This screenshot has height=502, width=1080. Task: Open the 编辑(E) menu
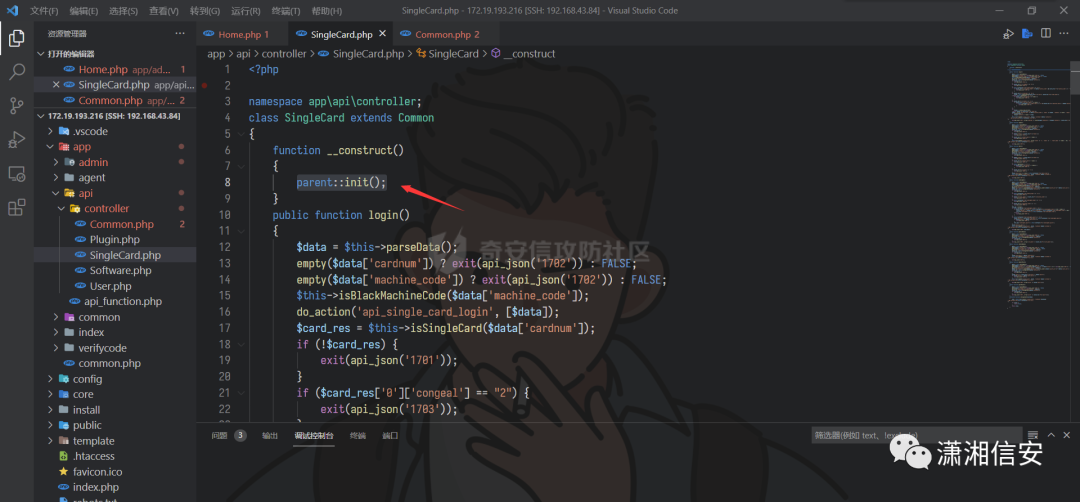84,11
